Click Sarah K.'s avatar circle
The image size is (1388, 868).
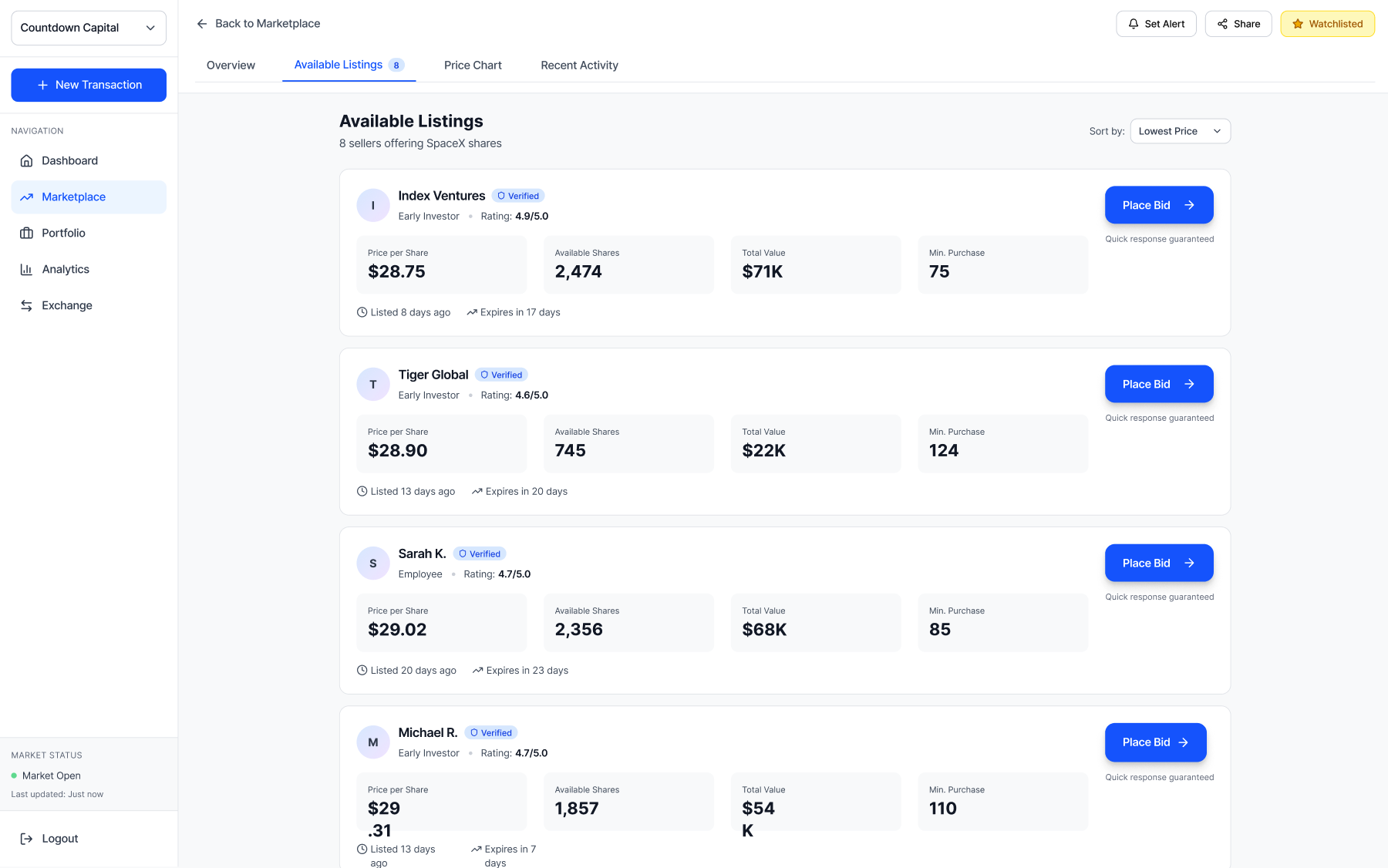(373, 563)
